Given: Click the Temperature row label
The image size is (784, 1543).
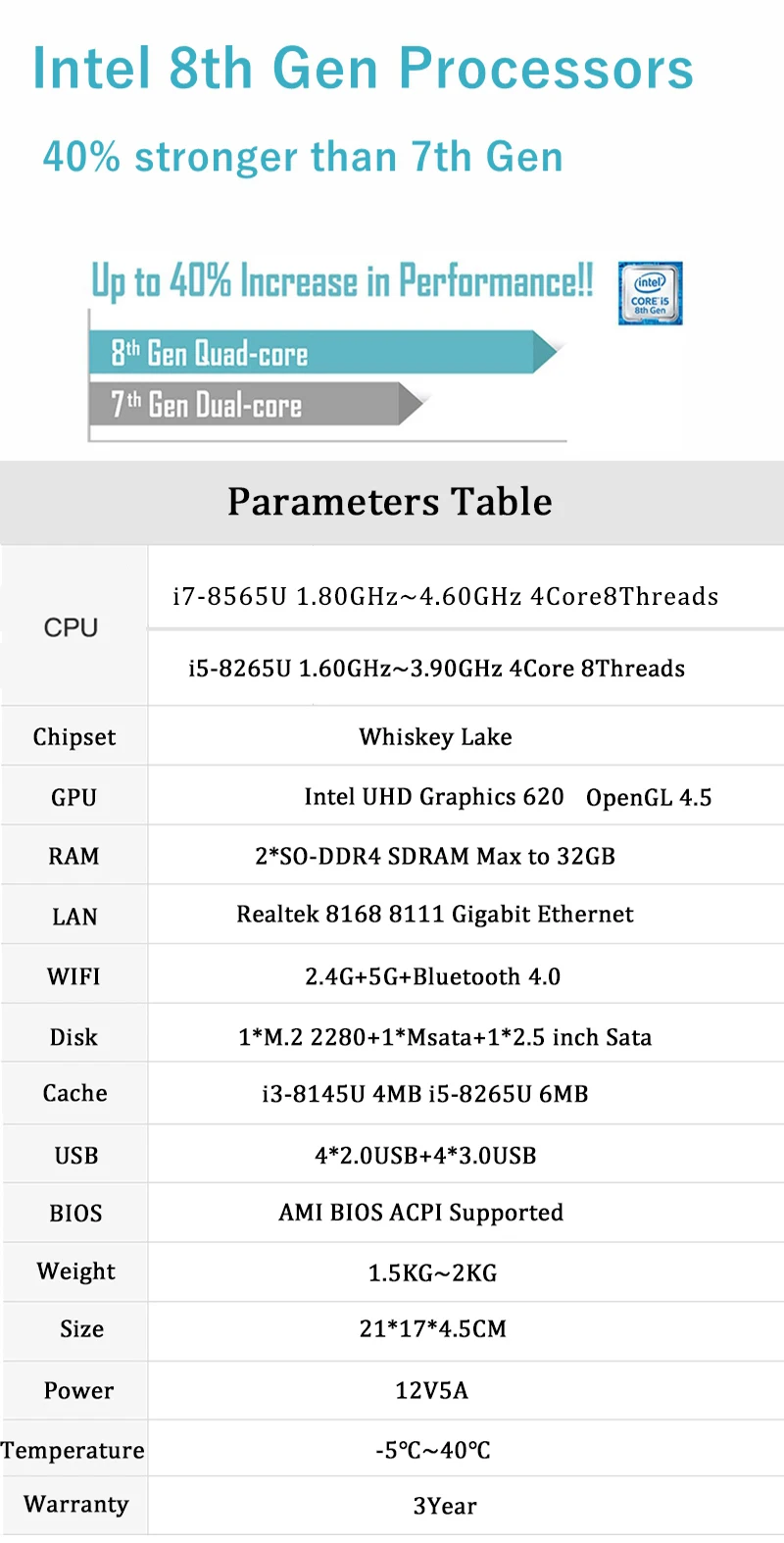Looking at the screenshot, I should point(73,1450).
